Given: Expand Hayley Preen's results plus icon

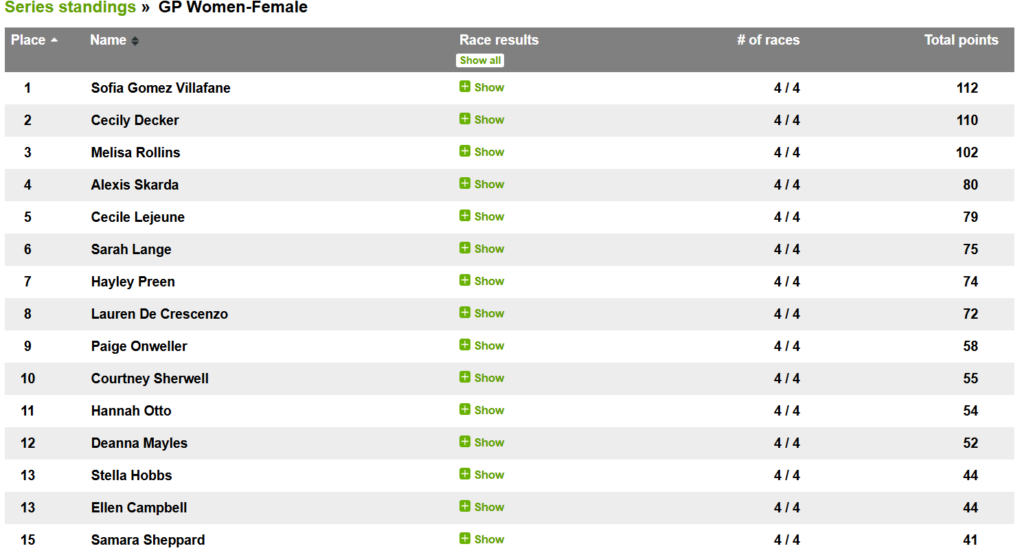Looking at the screenshot, I should click(x=465, y=281).
